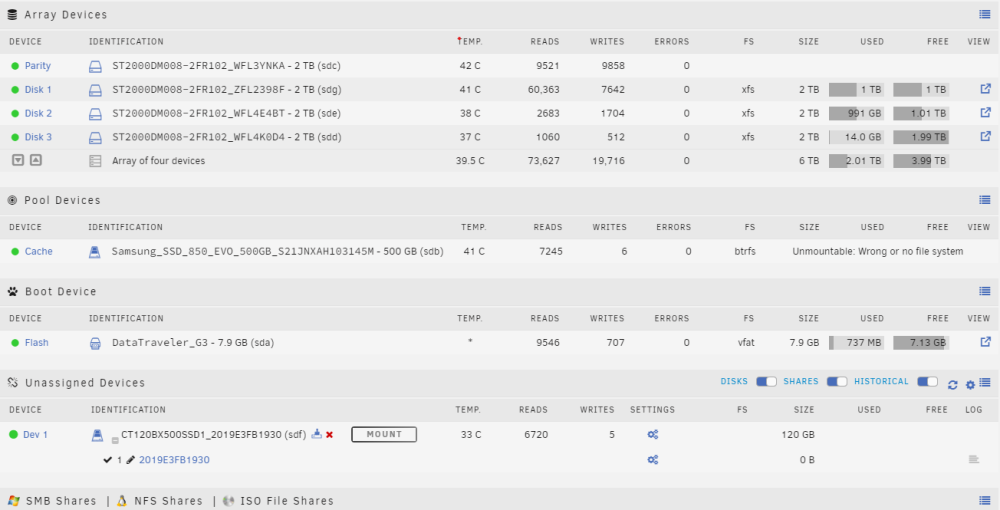Open the Parity device link
Screen dimensions: 1000x510
coord(38,66)
